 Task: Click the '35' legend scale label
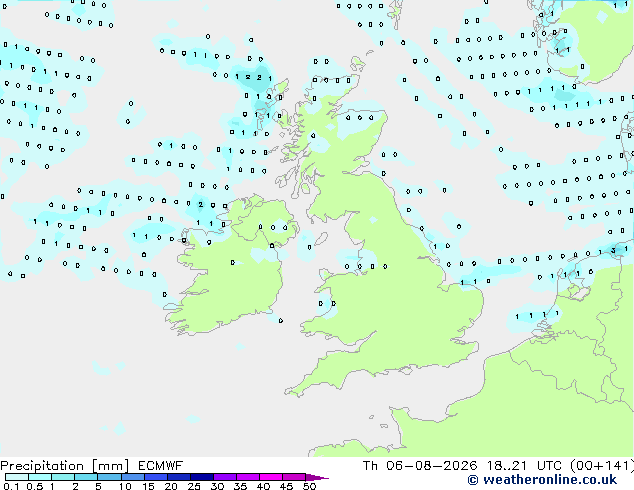240,486
